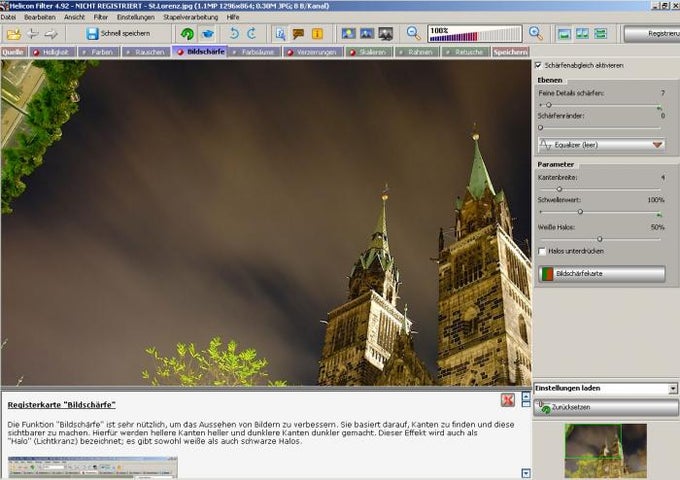Screen dimensions: 680x480
Task: Toggle the red dot on Bildschärfe tab
Action: [x=180, y=52]
